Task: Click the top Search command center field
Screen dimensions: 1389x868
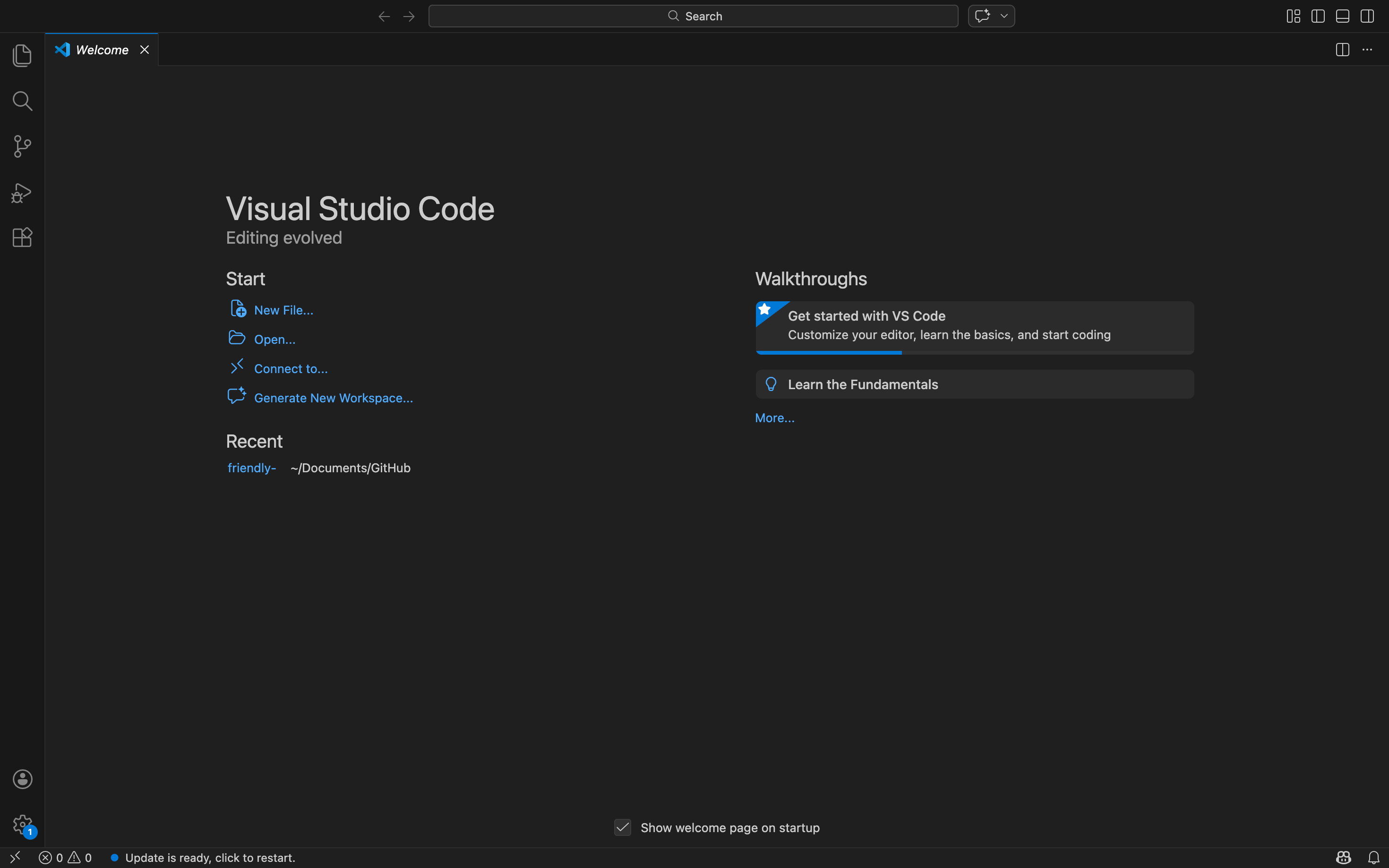Action: tap(693, 16)
